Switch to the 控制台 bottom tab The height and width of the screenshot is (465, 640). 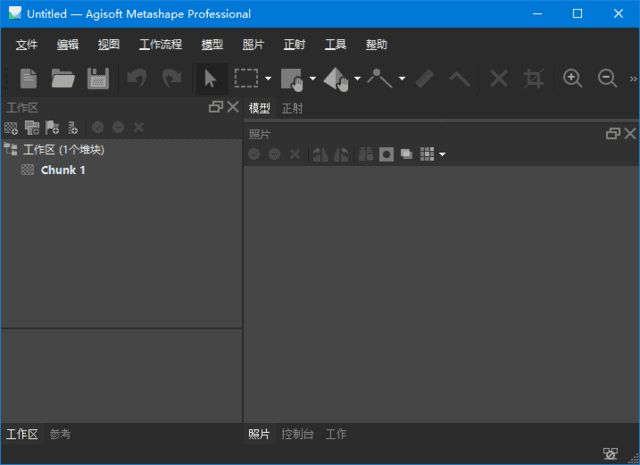pos(297,434)
